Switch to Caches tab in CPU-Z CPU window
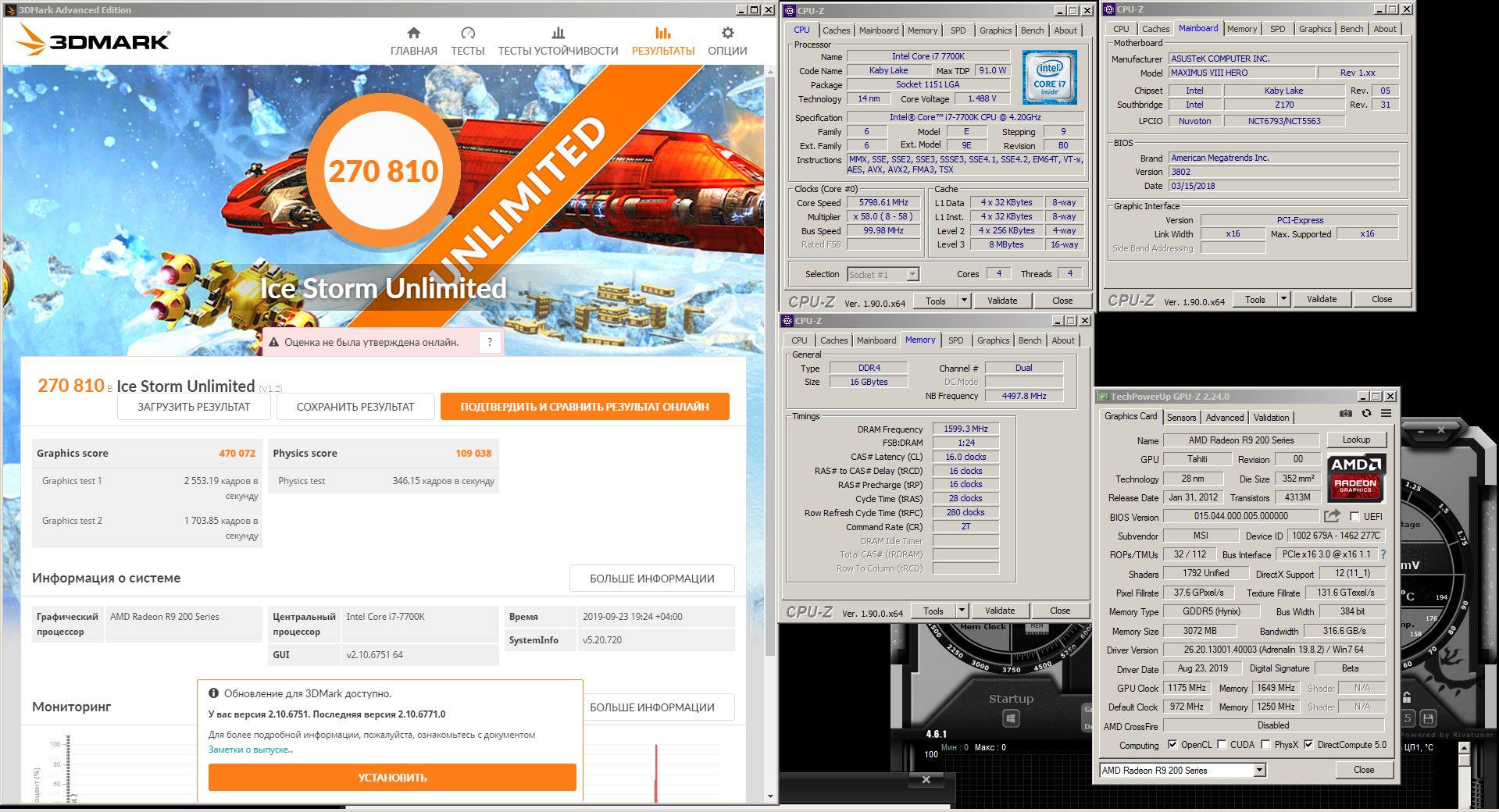This screenshot has width=1499, height=812. pyautogui.click(x=836, y=30)
